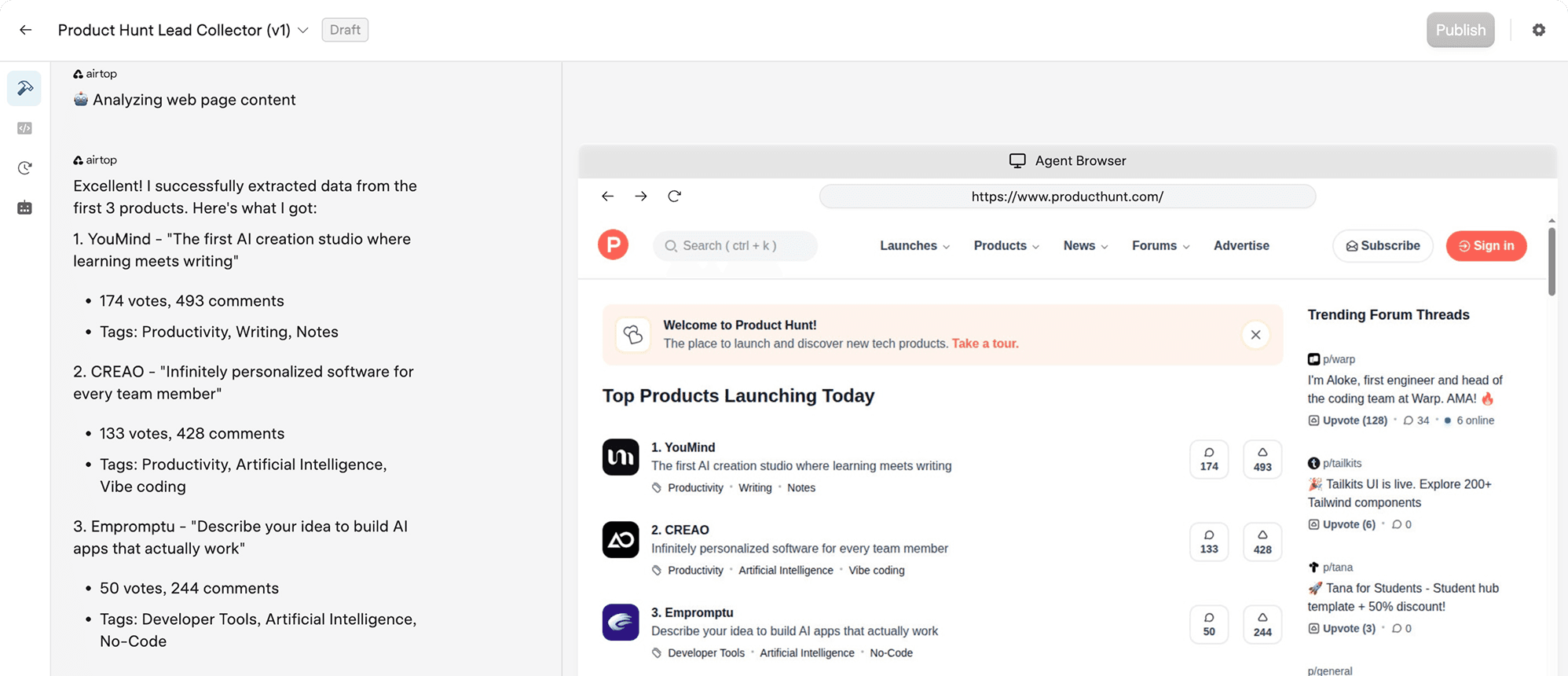Image resolution: width=1568 pixels, height=676 pixels.
Task: Click the YouMind product logo
Action: (621, 457)
